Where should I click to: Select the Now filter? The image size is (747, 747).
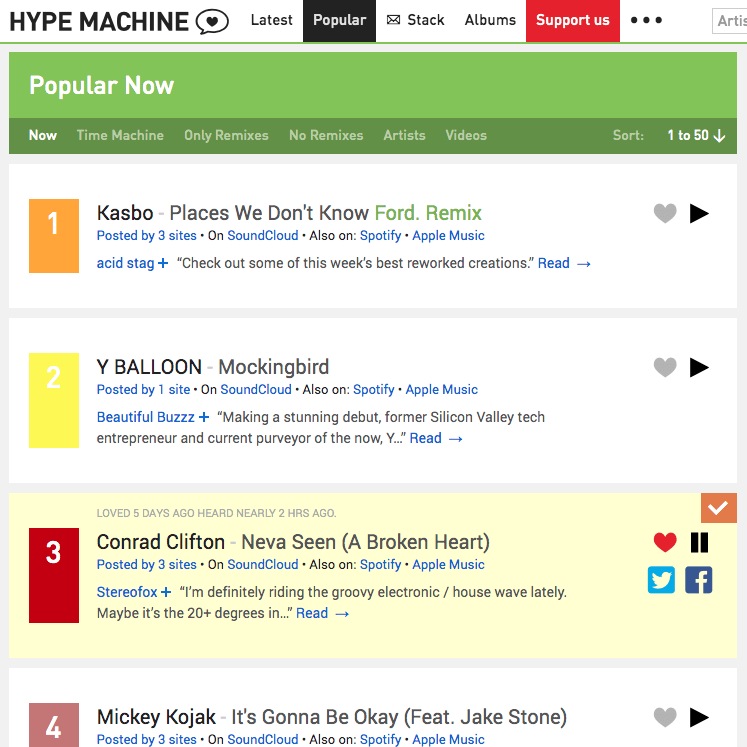(43, 135)
